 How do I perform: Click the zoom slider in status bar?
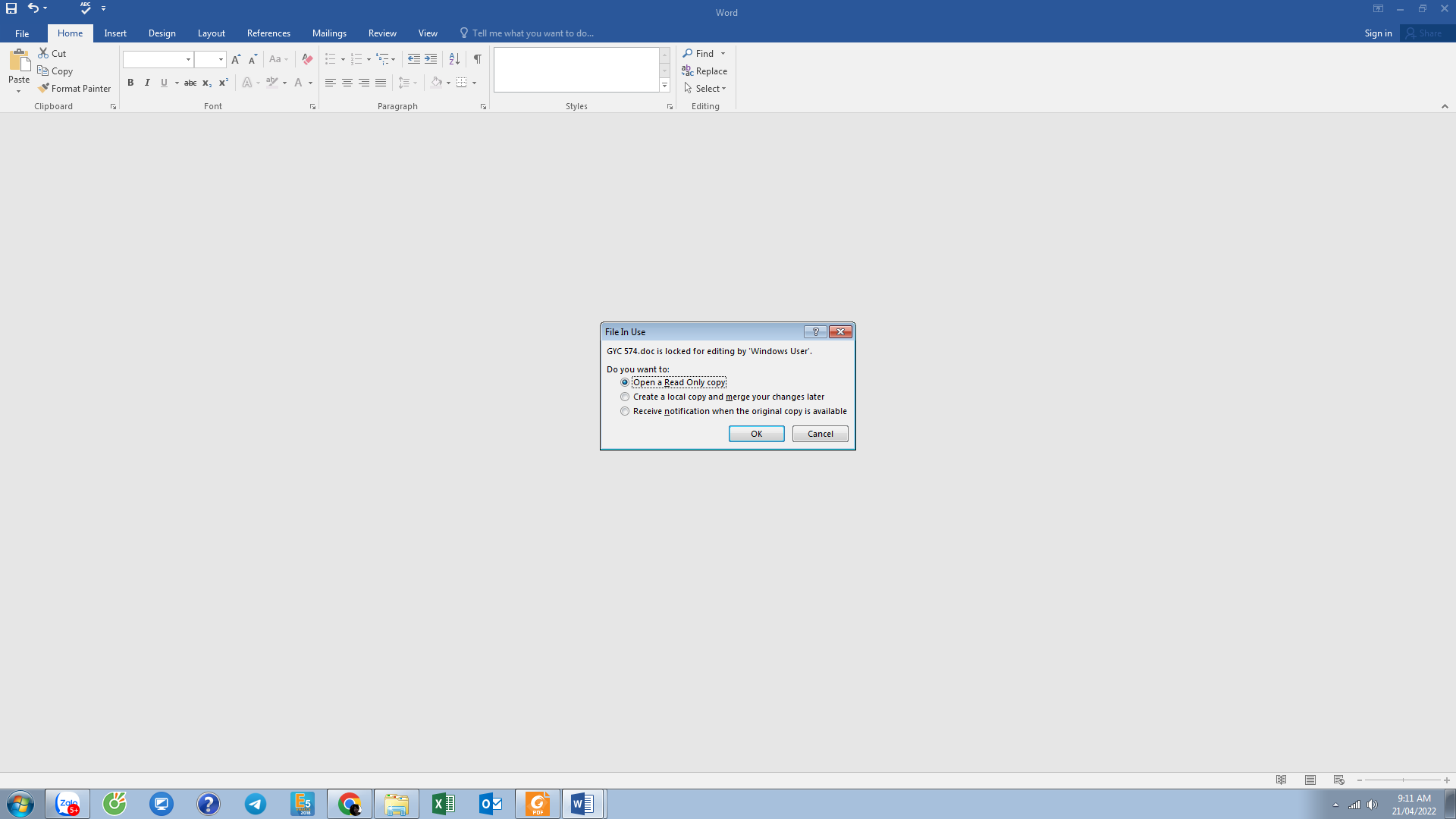1403,780
